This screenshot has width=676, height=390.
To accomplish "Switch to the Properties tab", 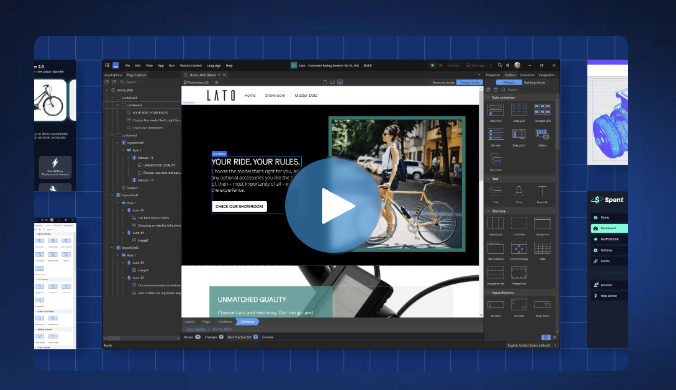I will point(493,75).
